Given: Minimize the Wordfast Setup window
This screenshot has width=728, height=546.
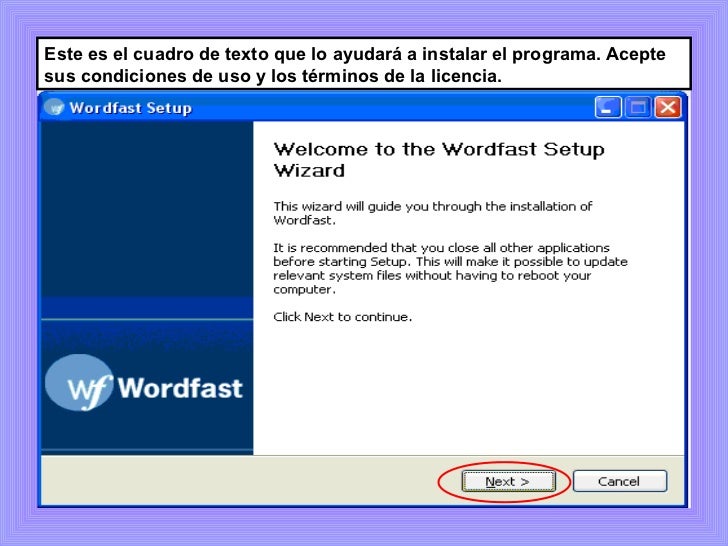Looking at the screenshot, I should click(x=608, y=108).
